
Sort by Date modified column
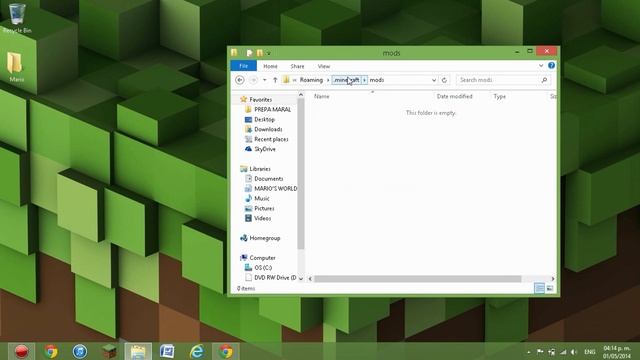click(454, 96)
